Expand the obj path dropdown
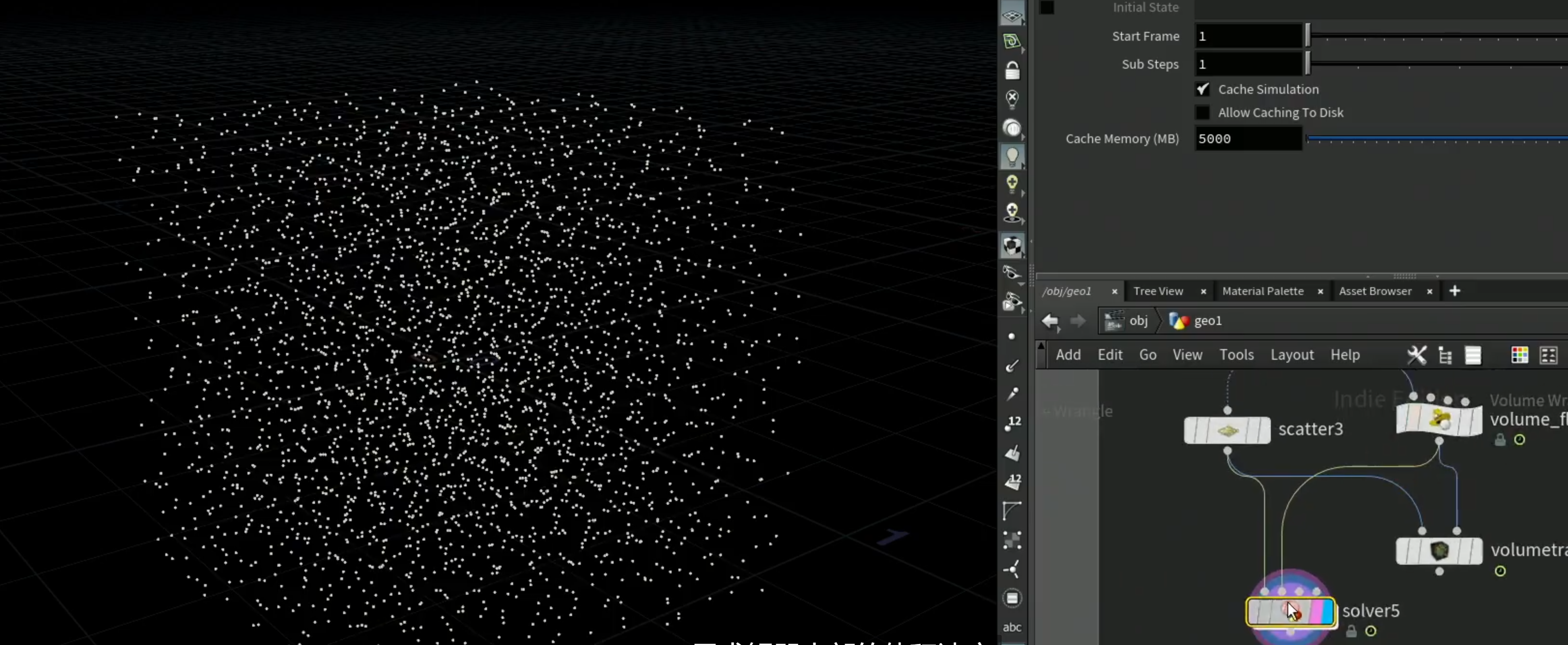Viewport: 1568px width, 645px height. [x=1126, y=321]
